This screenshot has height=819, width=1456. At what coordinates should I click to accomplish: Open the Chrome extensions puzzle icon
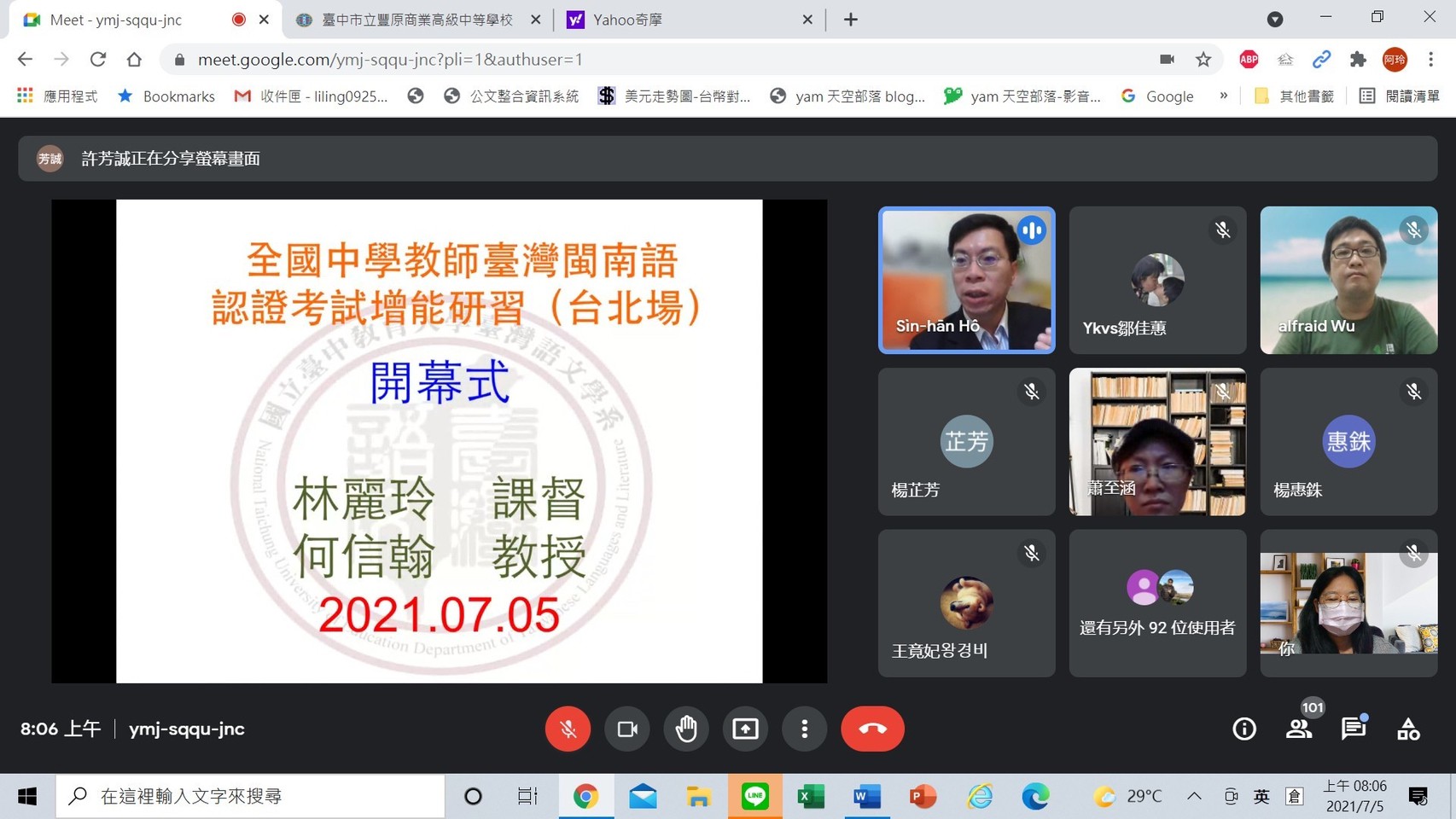coord(1358,59)
